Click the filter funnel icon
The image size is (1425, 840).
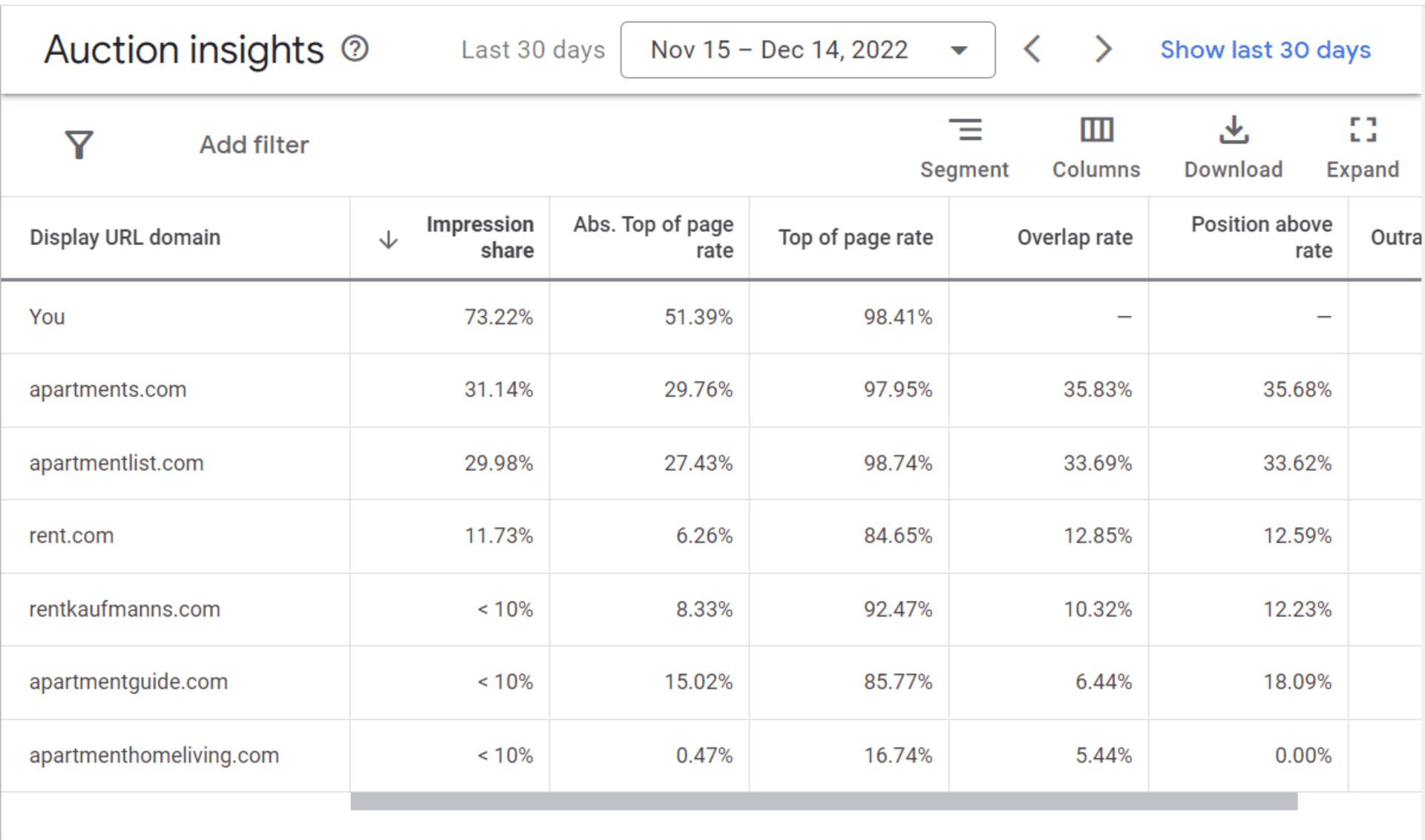click(79, 145)
